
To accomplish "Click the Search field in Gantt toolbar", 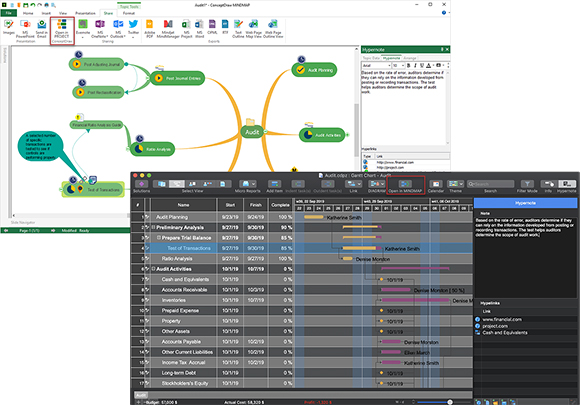I will tap(490, 184).
